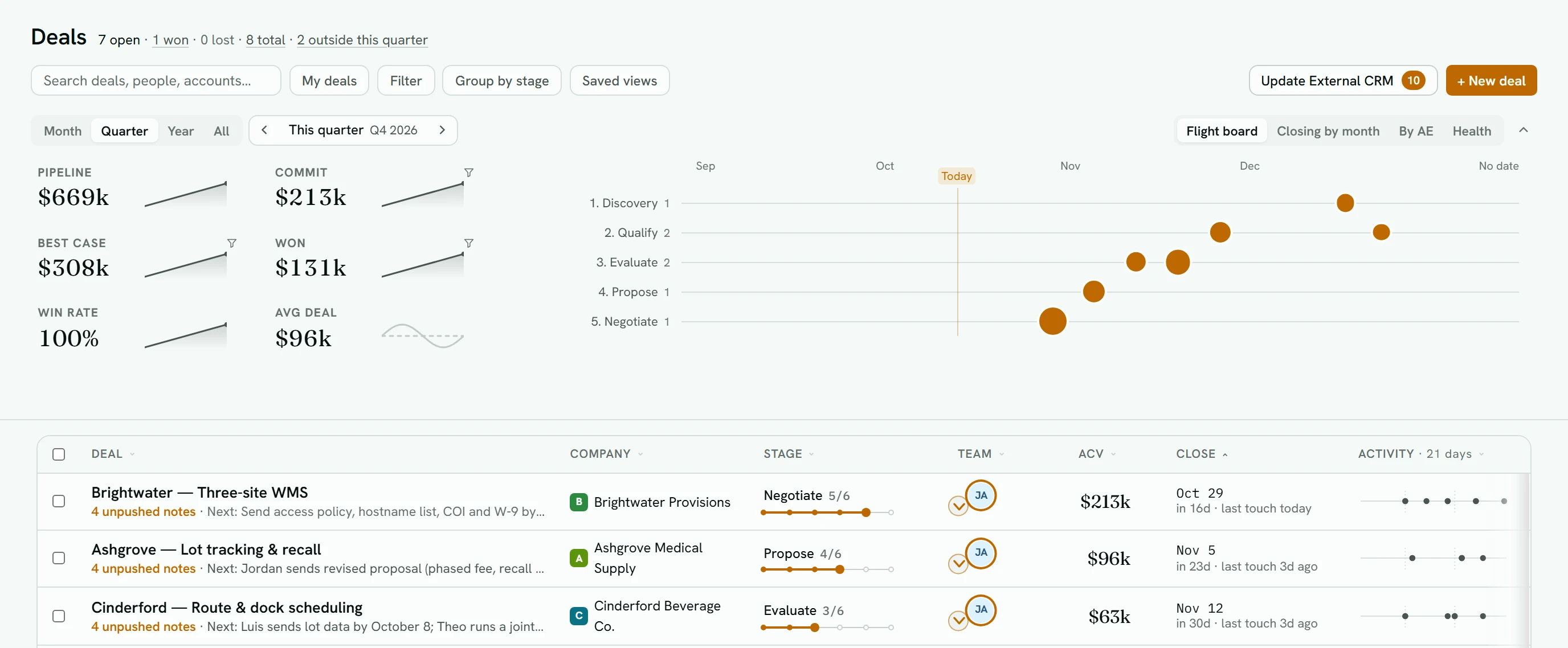Sort by the COMPANY column header
Image resolution: width=1568 pixels, height=648 pixels.
[606, 454]
